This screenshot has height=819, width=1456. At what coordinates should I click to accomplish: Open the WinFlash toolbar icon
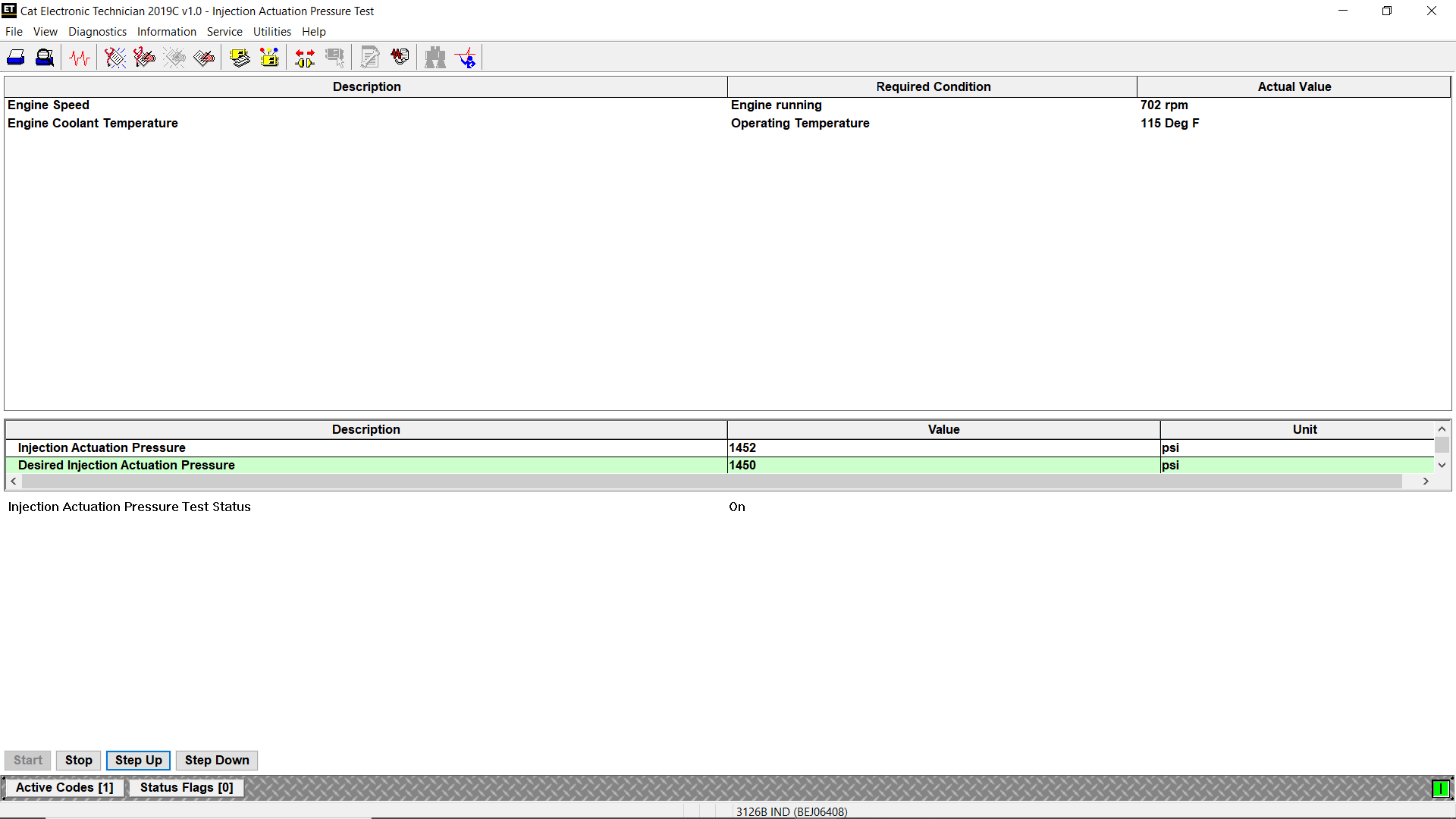(466, 58)
